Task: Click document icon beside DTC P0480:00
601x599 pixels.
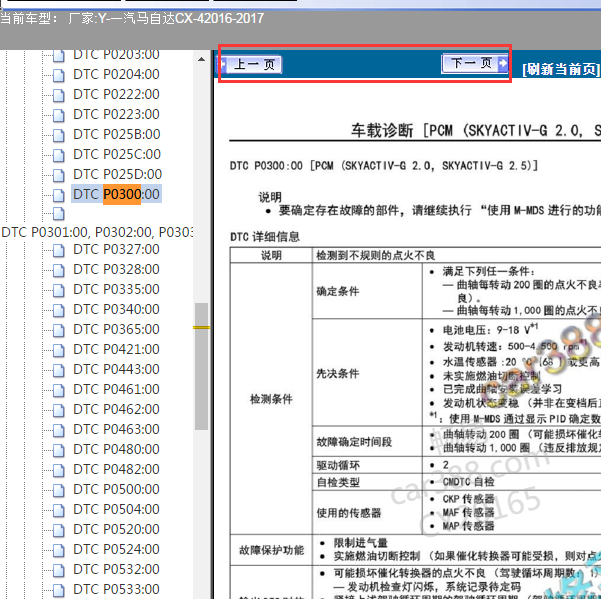Action: 59,450
